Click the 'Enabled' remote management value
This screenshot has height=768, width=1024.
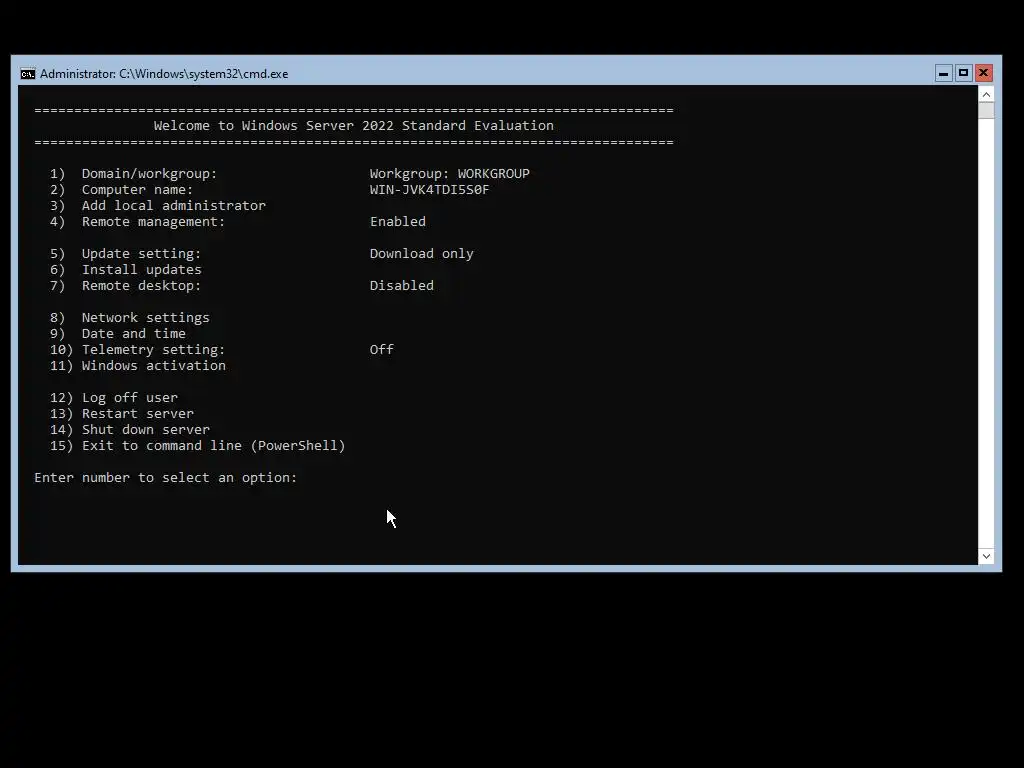click(x=398, y=221)
